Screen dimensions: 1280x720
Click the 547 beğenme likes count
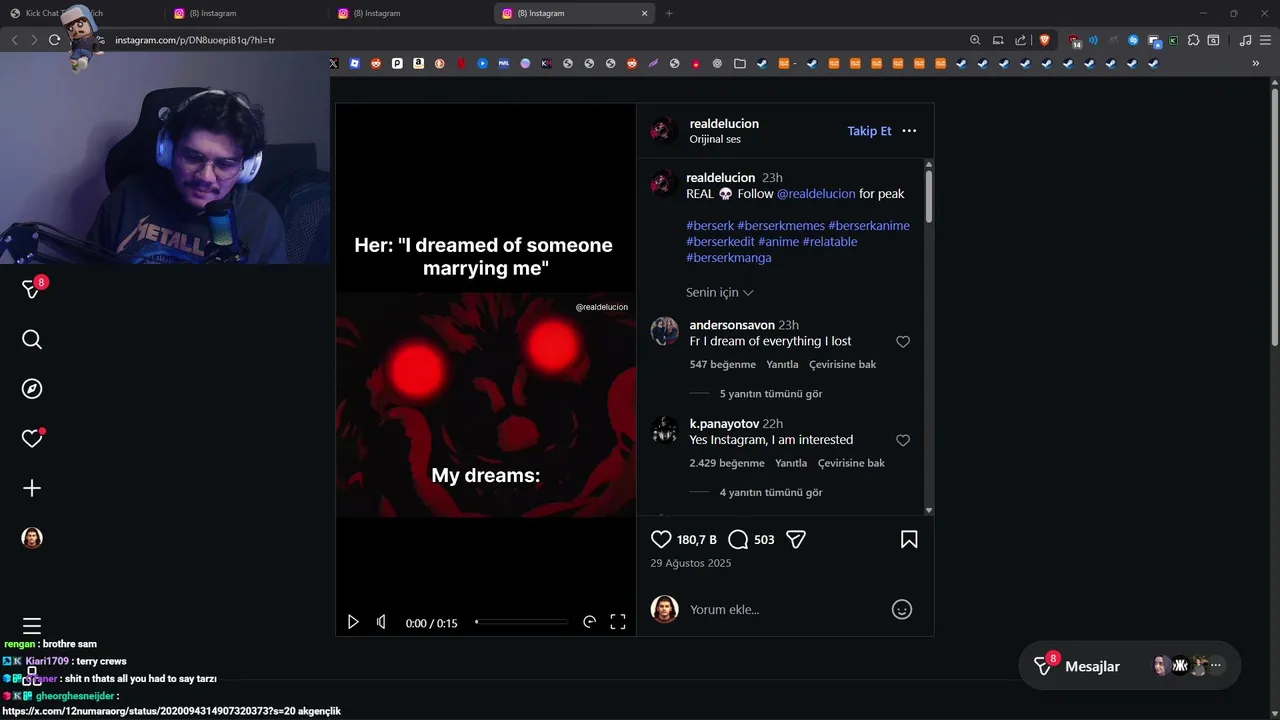point(722,364)
